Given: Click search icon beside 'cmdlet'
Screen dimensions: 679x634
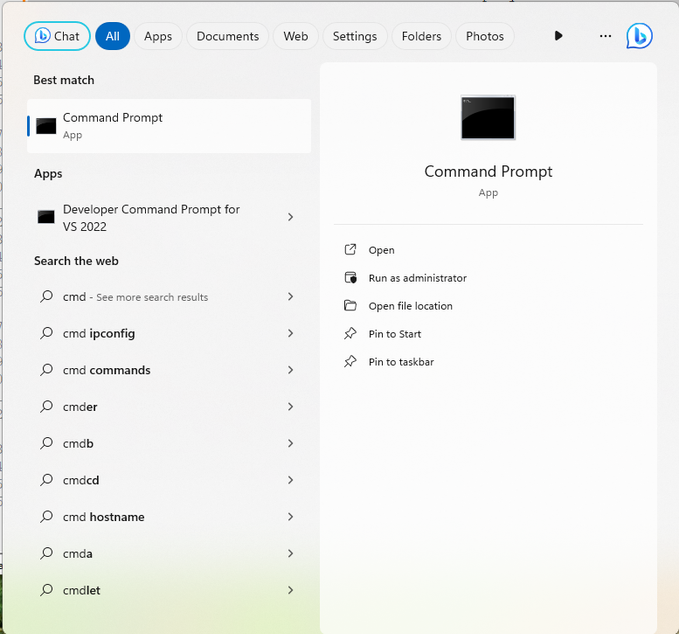Looking at the screenshot, I should tap(46, 590).
